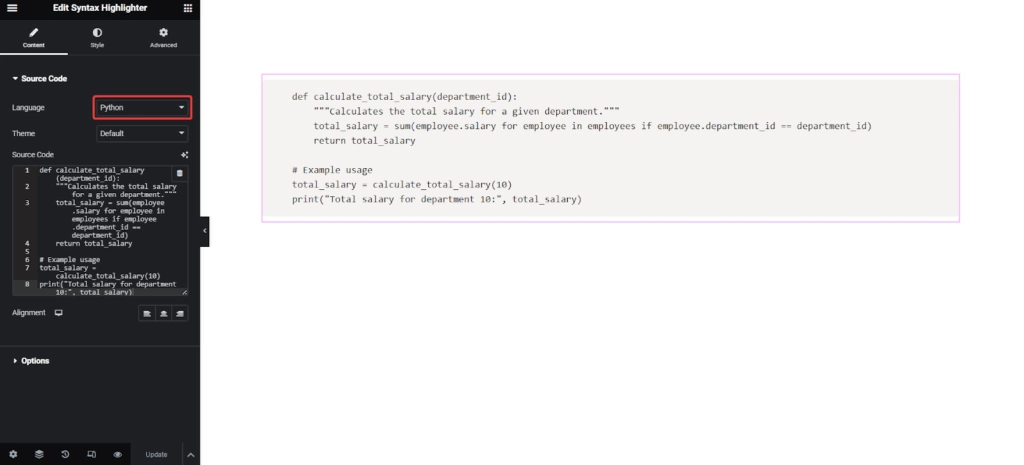Image resolution: width=1024 pixels, height=465 pixels.
Task: Collapse the Source Code section
Action: (x=40, y=78)
